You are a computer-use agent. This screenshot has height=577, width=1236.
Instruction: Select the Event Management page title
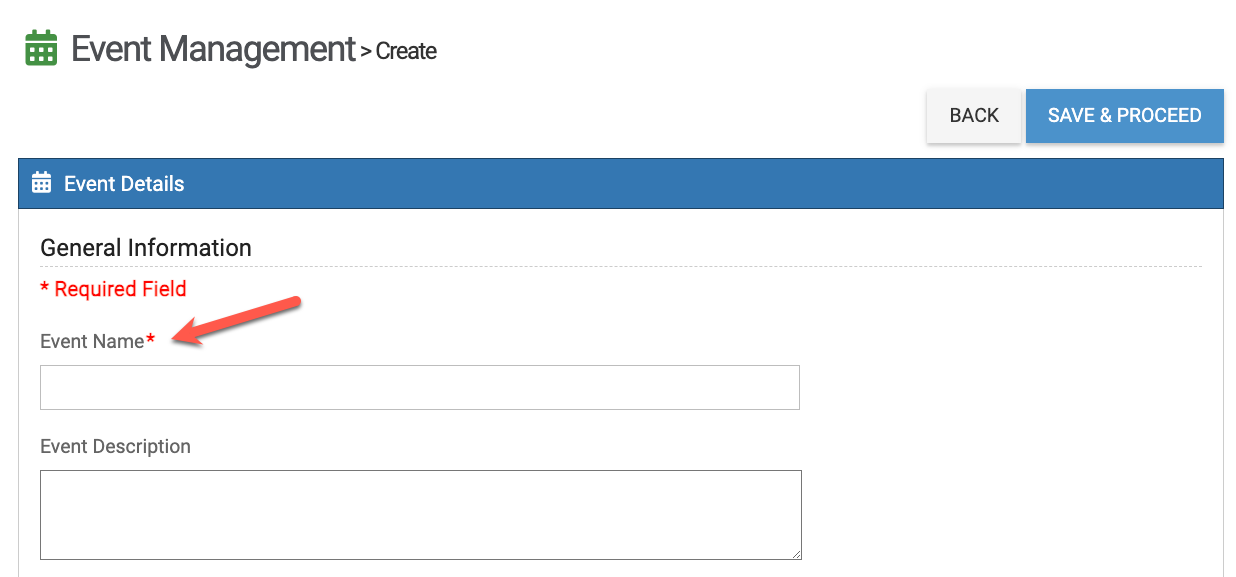click(213, 48)
